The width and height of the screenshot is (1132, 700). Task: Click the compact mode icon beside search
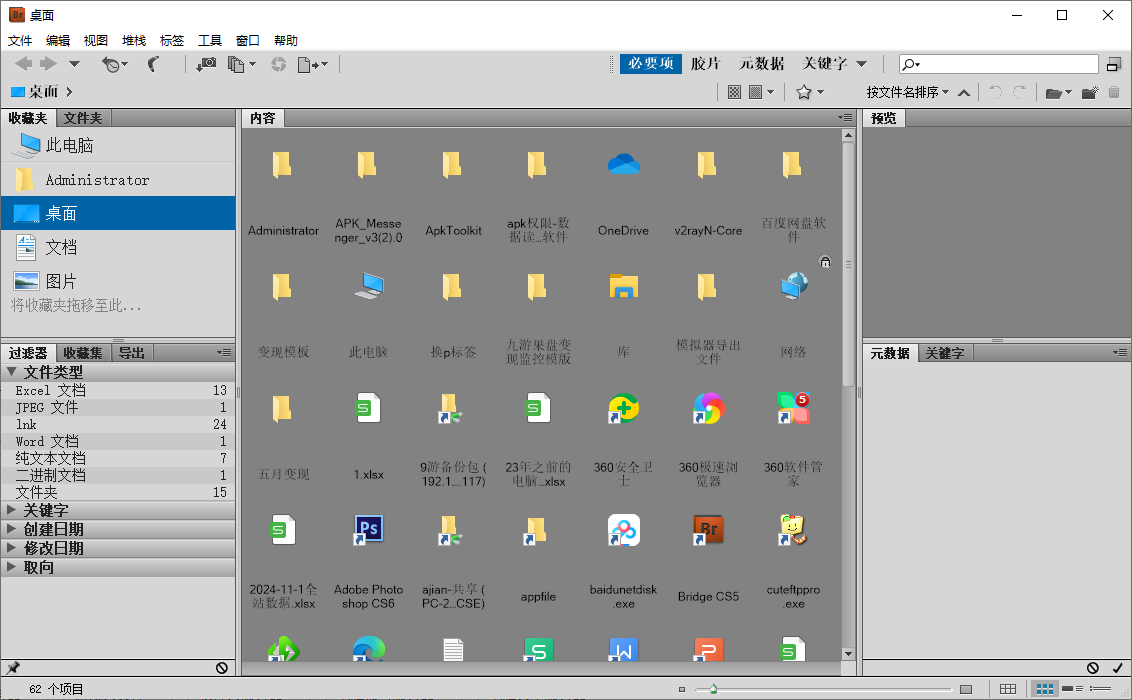click(x=1114, y=64)
